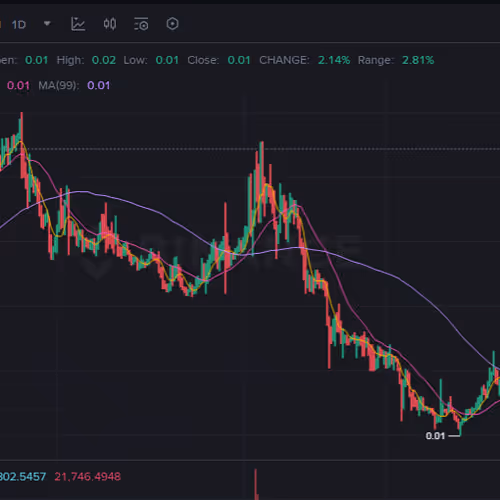
Task: Switch chart type via candlestick icon
Action: pyautogui.click(x=110, y=24)
